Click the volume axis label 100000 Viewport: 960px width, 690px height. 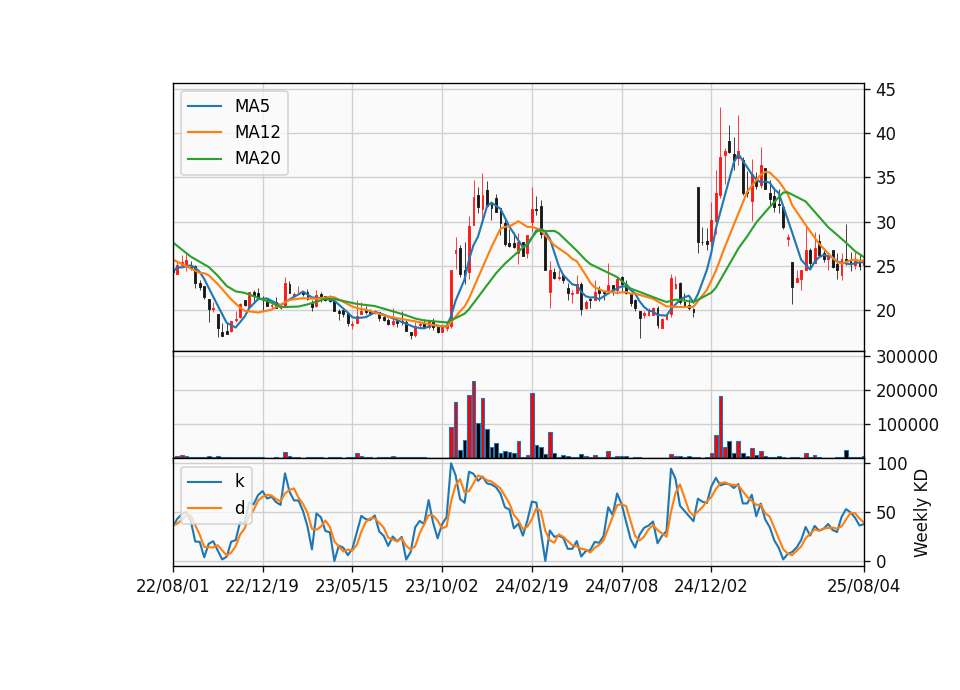coord(907,425)
